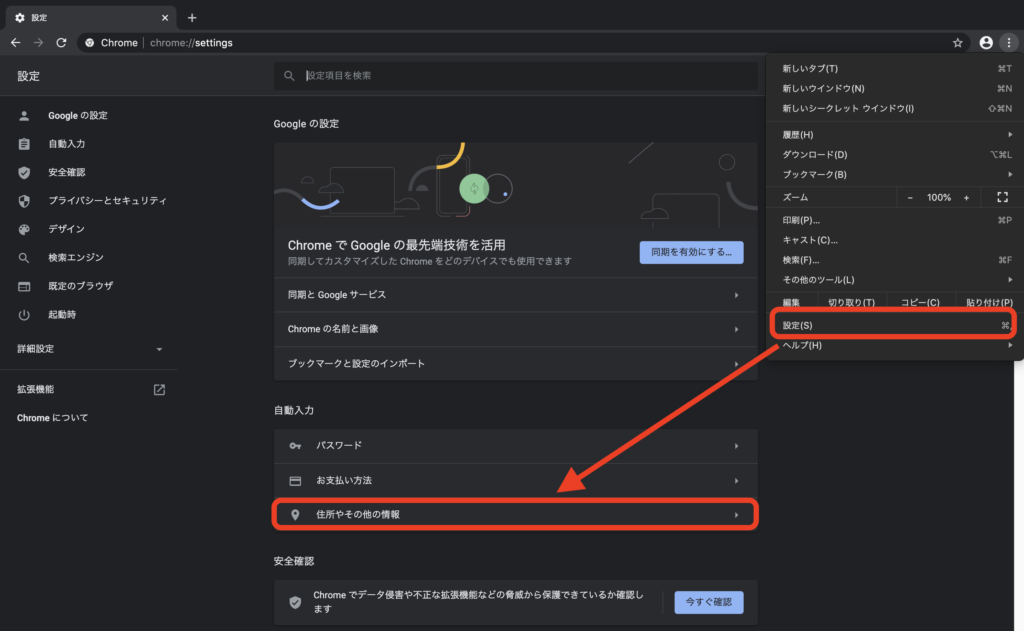Image resolution: width=1024 pixels, height=631 pixels.
Task: Expand the 詳細設定 section in the sidebar
Action: (x=89, y=349)
